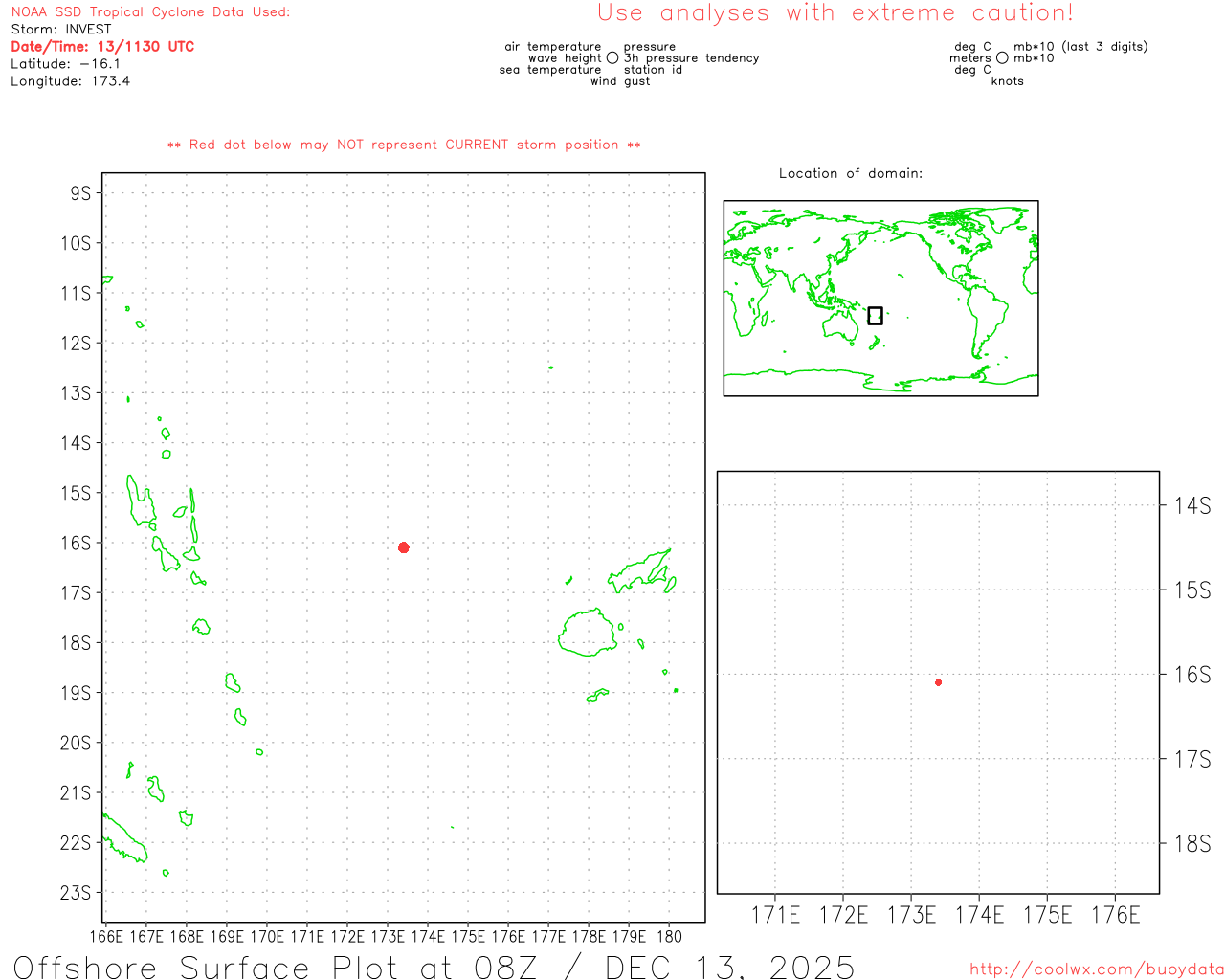This screenshot has height=980, width=1225.
Task: Click the small red dot in the zoomed plot
Action: click(939, 682)
